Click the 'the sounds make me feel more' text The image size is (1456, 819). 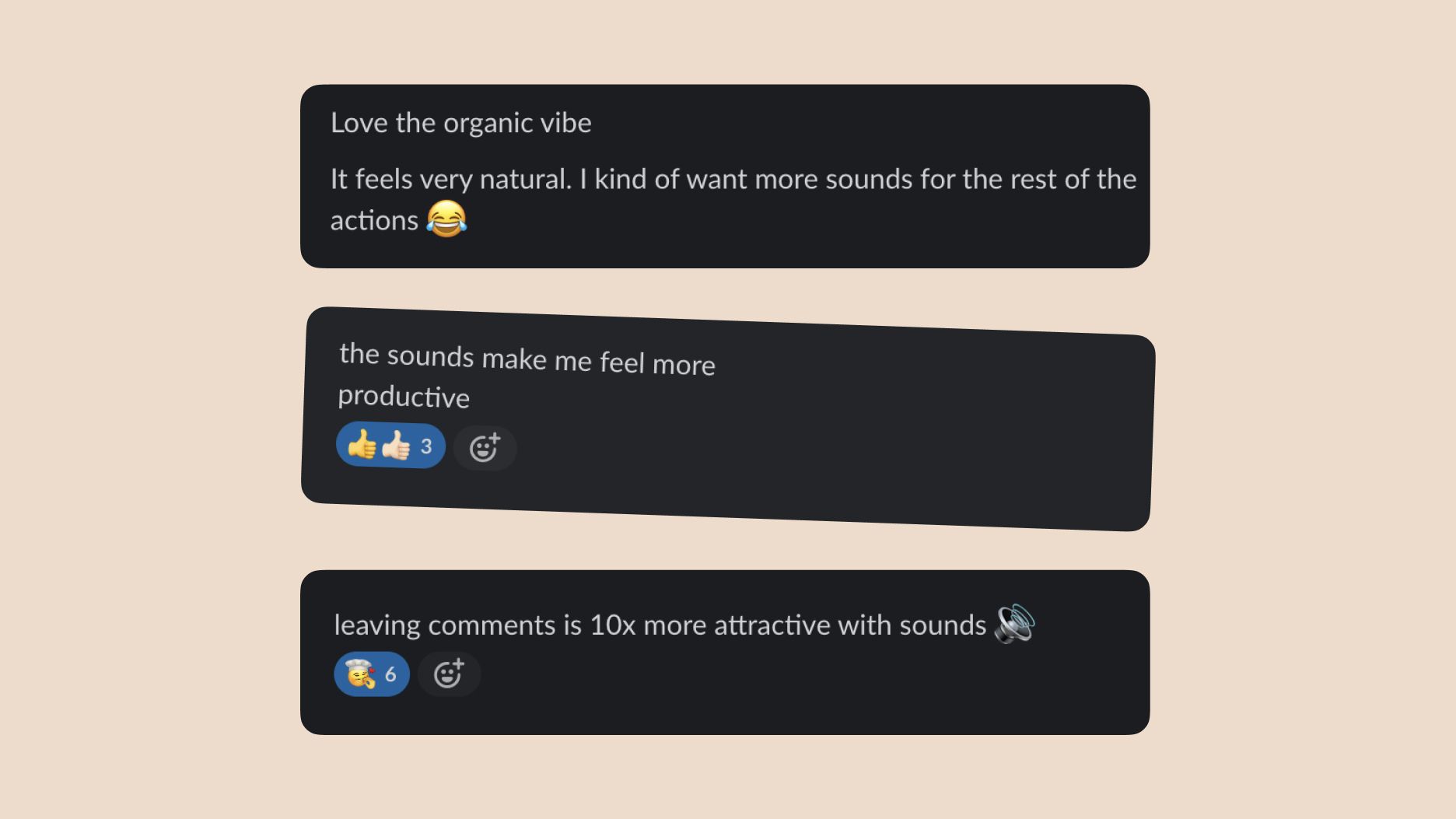(527, 359)
